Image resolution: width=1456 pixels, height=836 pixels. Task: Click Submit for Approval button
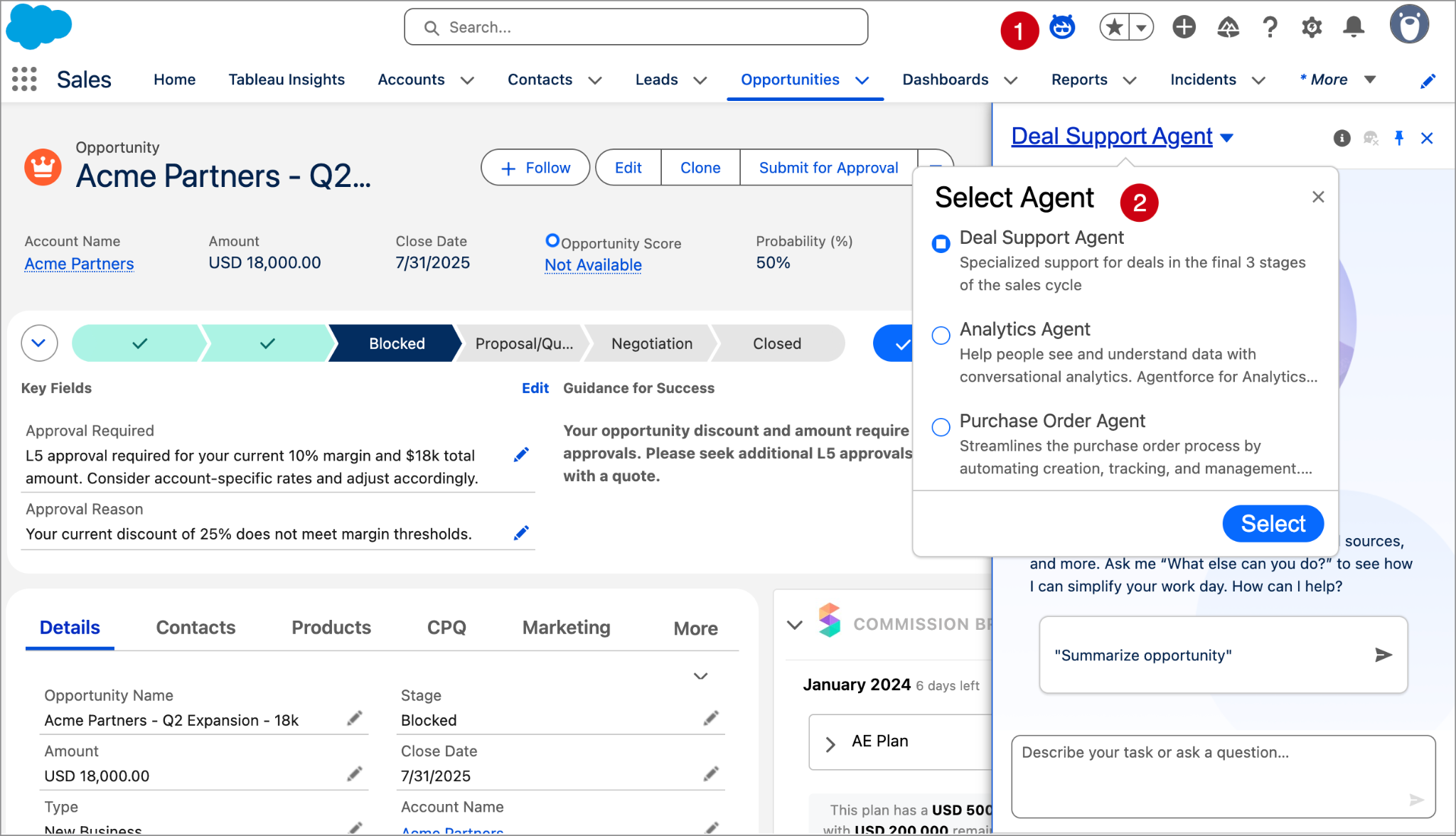point(828,168)
